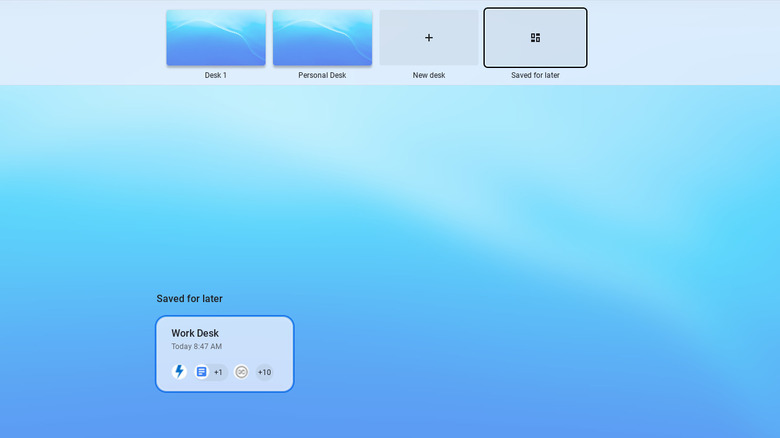Click the +10 overflow badge in Work Desk
Image resolution: width=780 pixels, height=438 pixels.
(x=265, y=372)
